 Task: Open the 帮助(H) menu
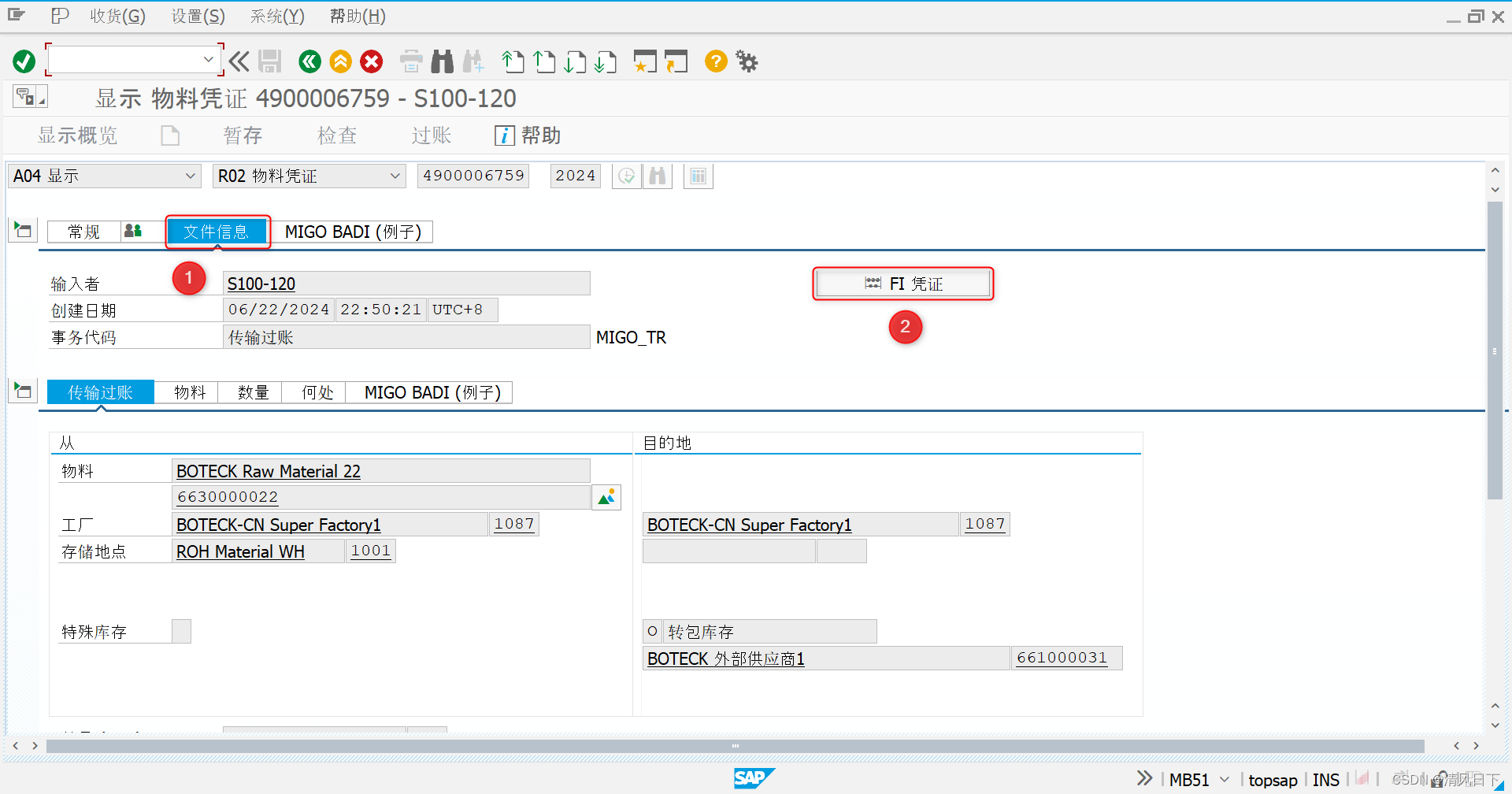pos(358,16)
